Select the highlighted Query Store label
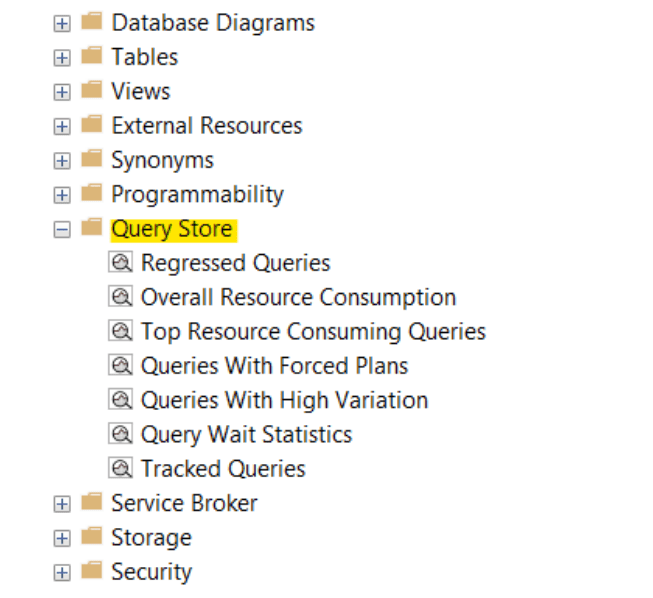653x598 pixels. pos(174,230)
